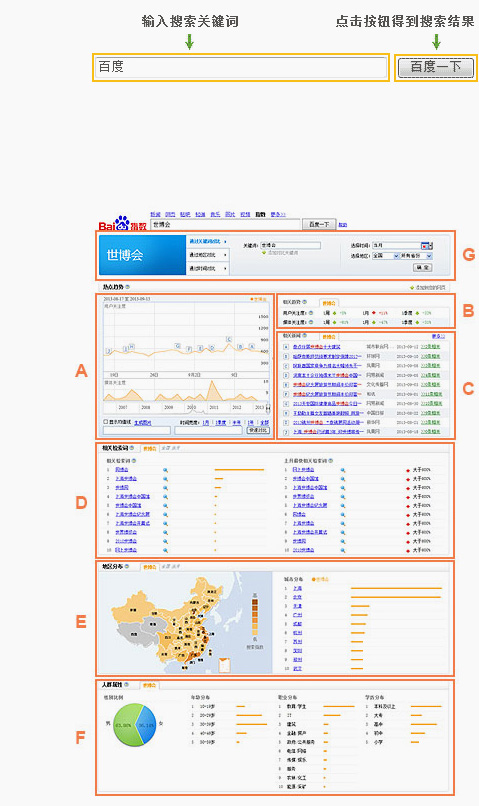Open the 音乐 navigation link
The image size is (479, 806).
click(x=215, y=214)
